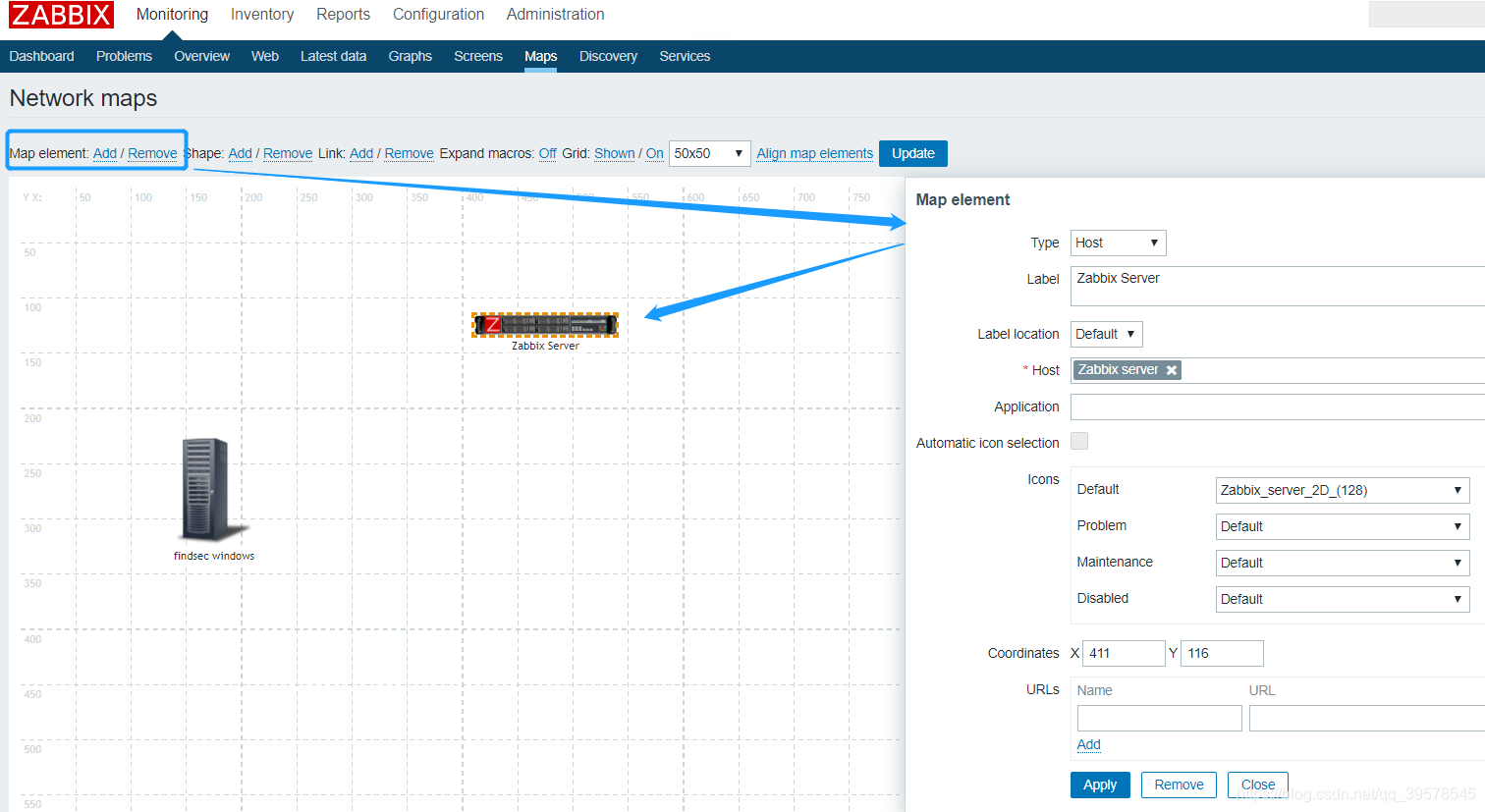Open the Type Host dropdown
The image size is (1485, 812).
[1118, 243]
